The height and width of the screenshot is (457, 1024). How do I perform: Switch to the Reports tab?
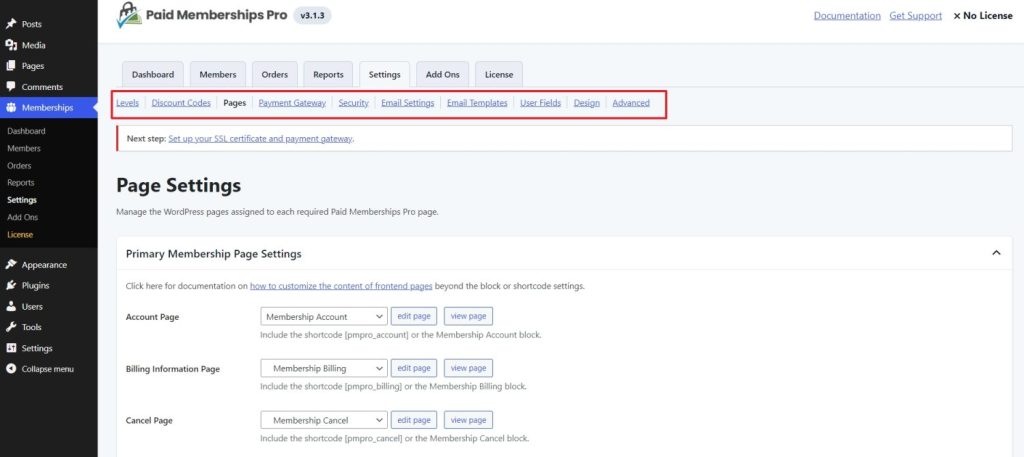(328, 74)
